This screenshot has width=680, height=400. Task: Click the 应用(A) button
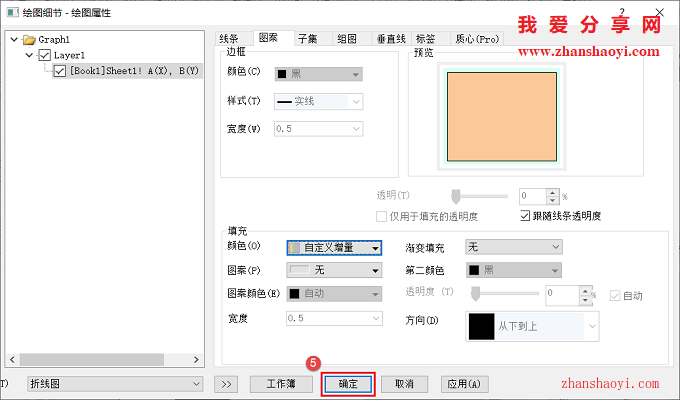[464, 384]
